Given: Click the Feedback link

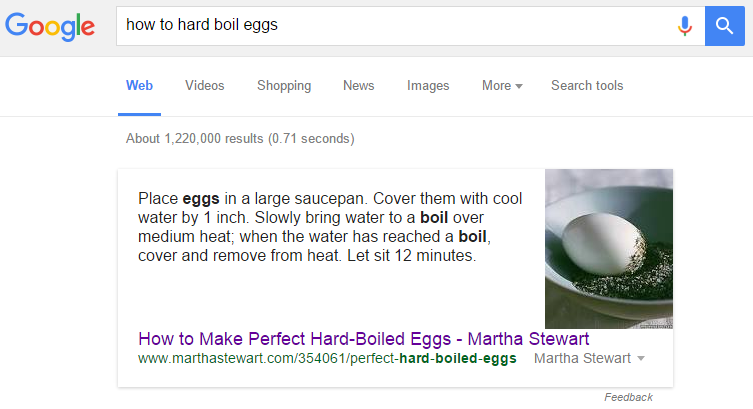Looking at the screenshot, I should click(x=628, y=397).
